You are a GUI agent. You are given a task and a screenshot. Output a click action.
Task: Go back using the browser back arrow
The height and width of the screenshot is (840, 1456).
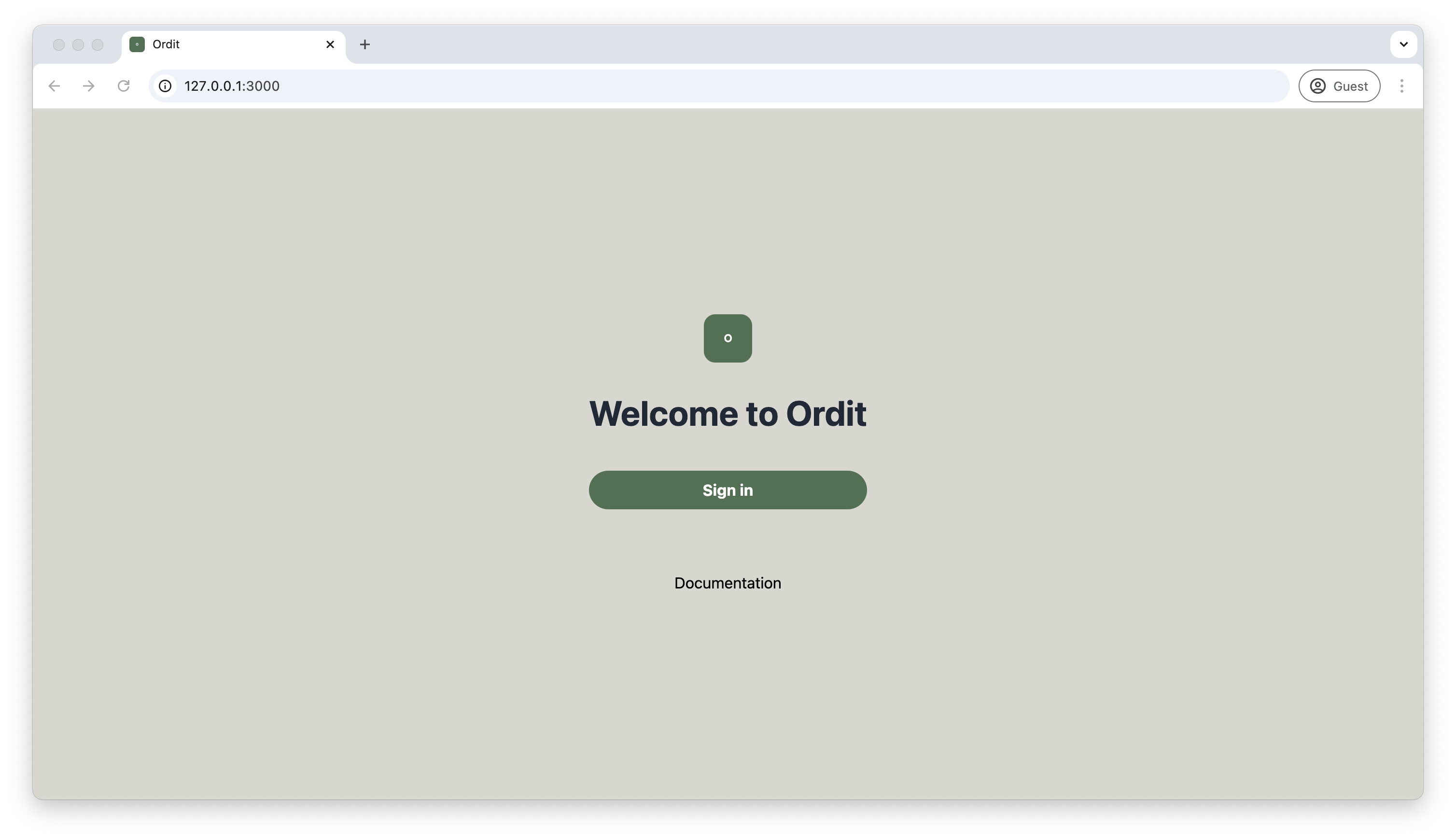tap(54, 86)
